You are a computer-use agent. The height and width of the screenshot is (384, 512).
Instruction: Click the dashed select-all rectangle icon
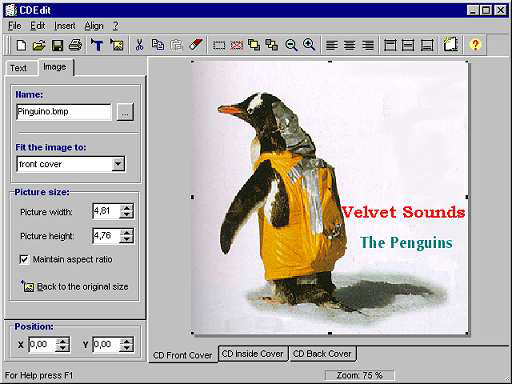[x=219, y=45]
